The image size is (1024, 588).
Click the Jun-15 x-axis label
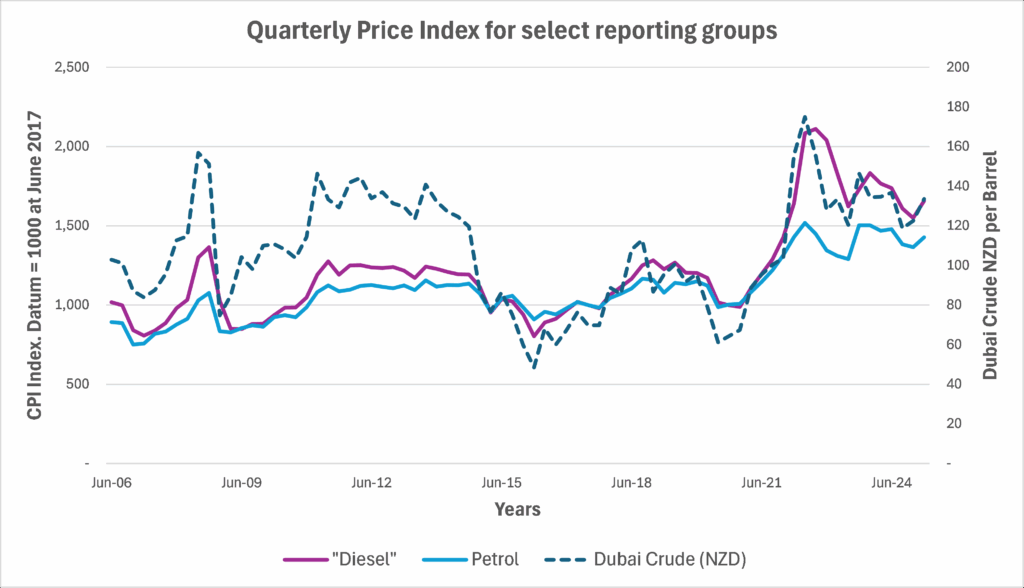pyautogui.click(x=501, y=482)
